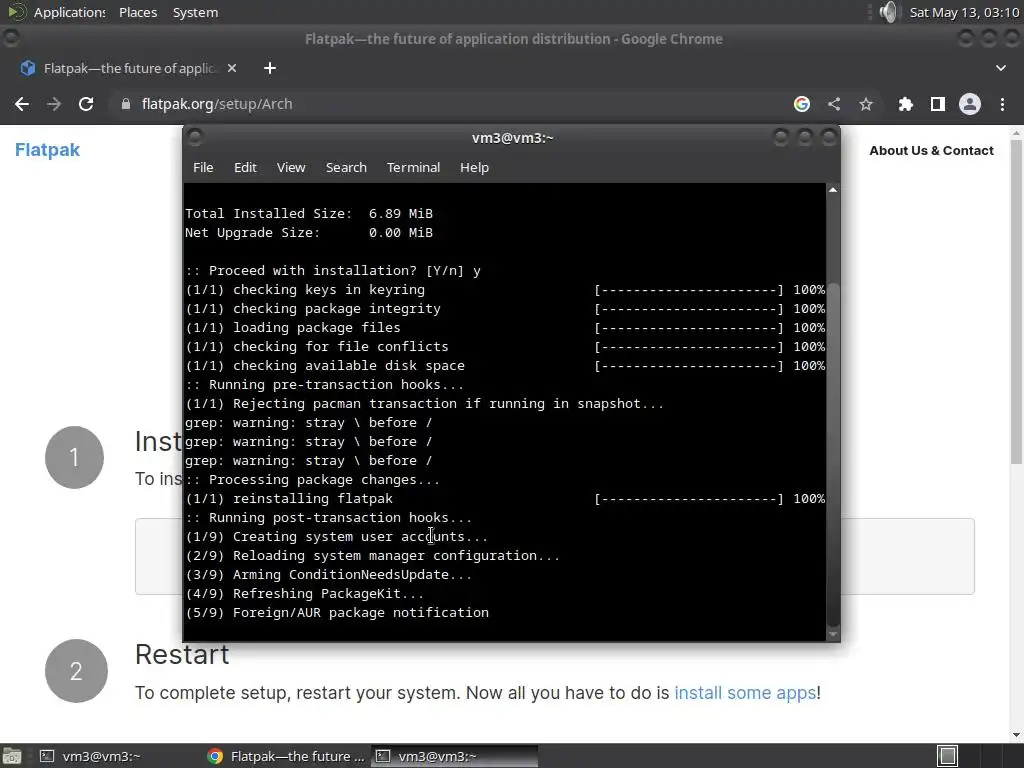Open terminal View menu

(291, 167)
